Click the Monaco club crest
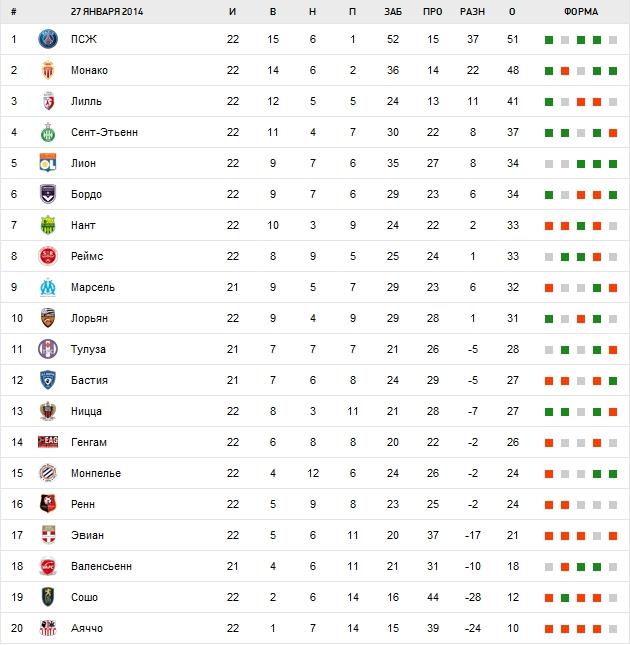This screenshot has height=645, width=630. click(x=47, y=71)
